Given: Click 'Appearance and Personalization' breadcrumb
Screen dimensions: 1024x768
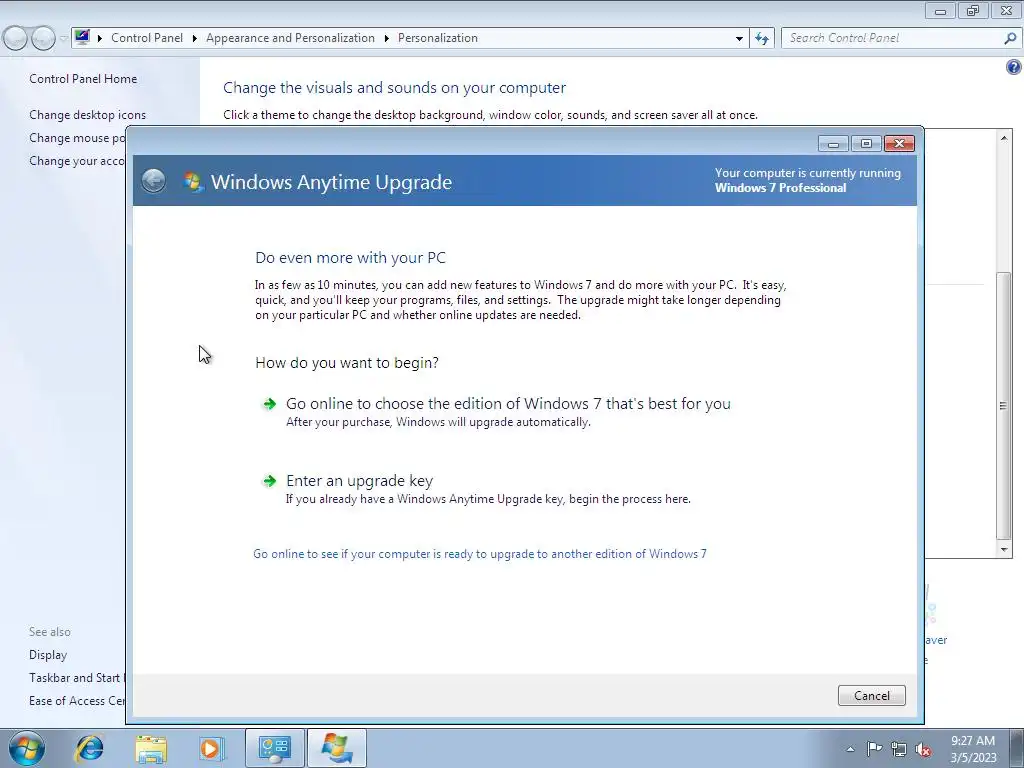Looking at the screenshot, I should coord(291,38).
